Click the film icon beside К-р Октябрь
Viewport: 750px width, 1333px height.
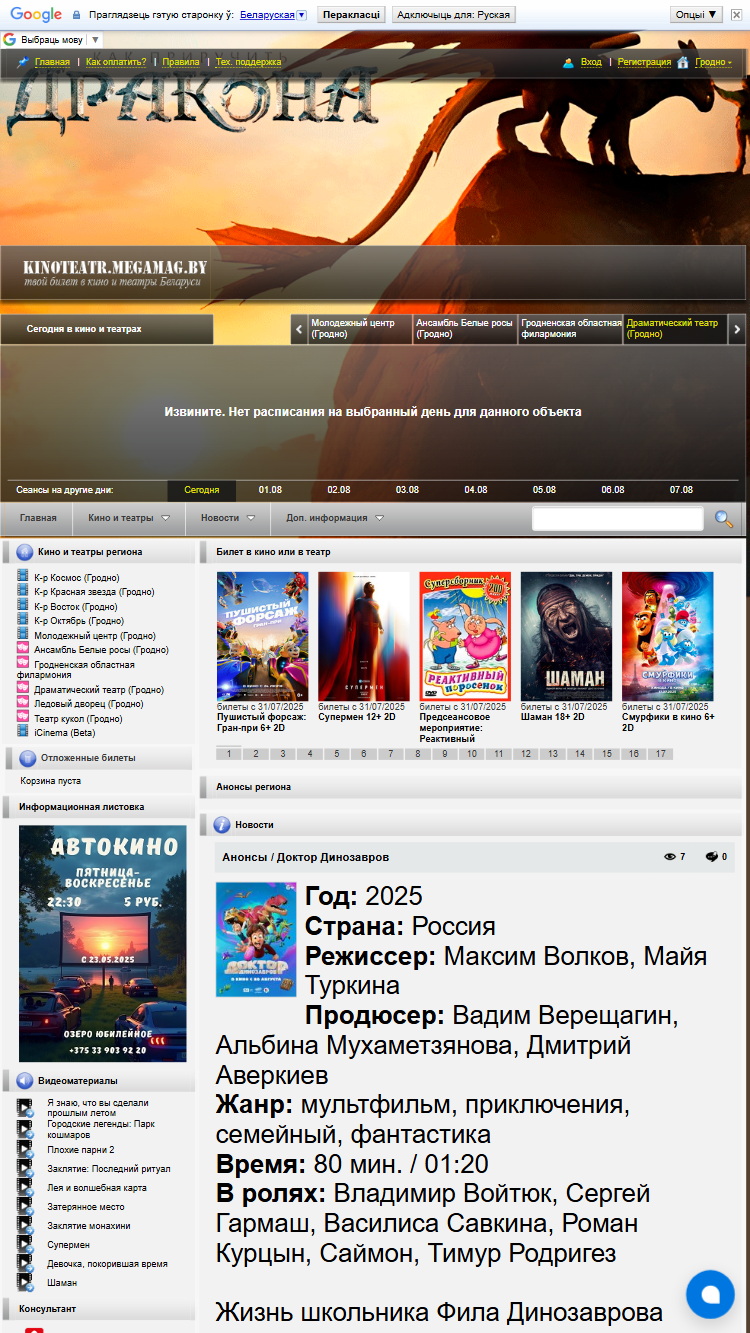(x=23, y=620)
